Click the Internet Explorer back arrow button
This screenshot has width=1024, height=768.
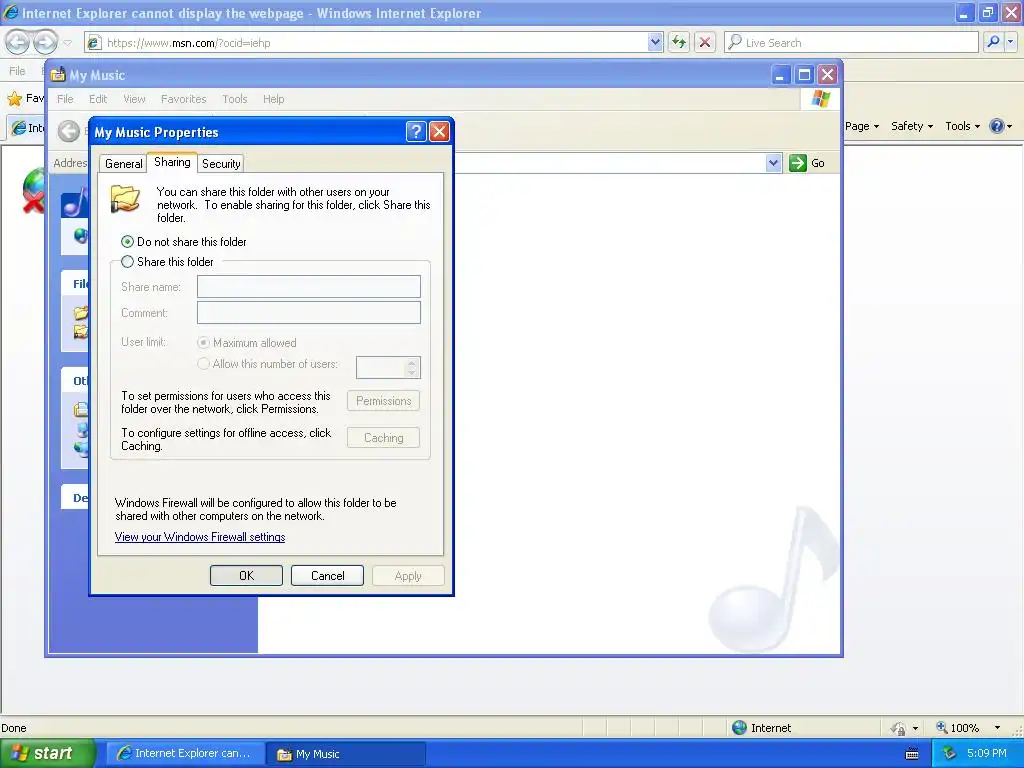coord(17,42)
